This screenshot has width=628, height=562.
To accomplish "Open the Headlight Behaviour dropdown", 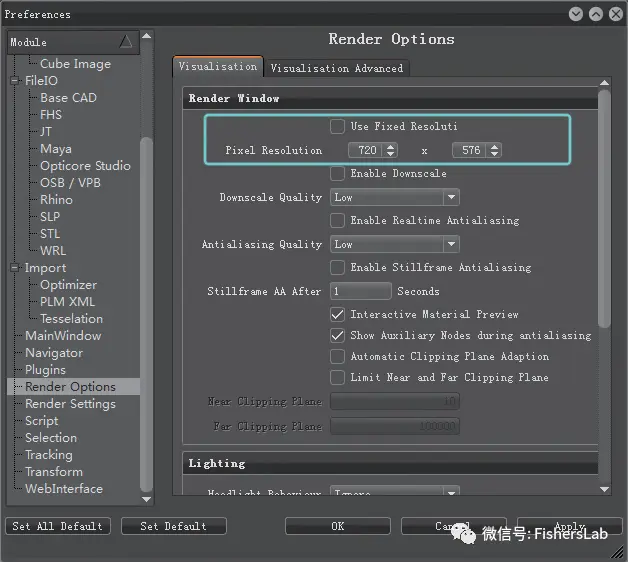I will click(x=395, y=491).
